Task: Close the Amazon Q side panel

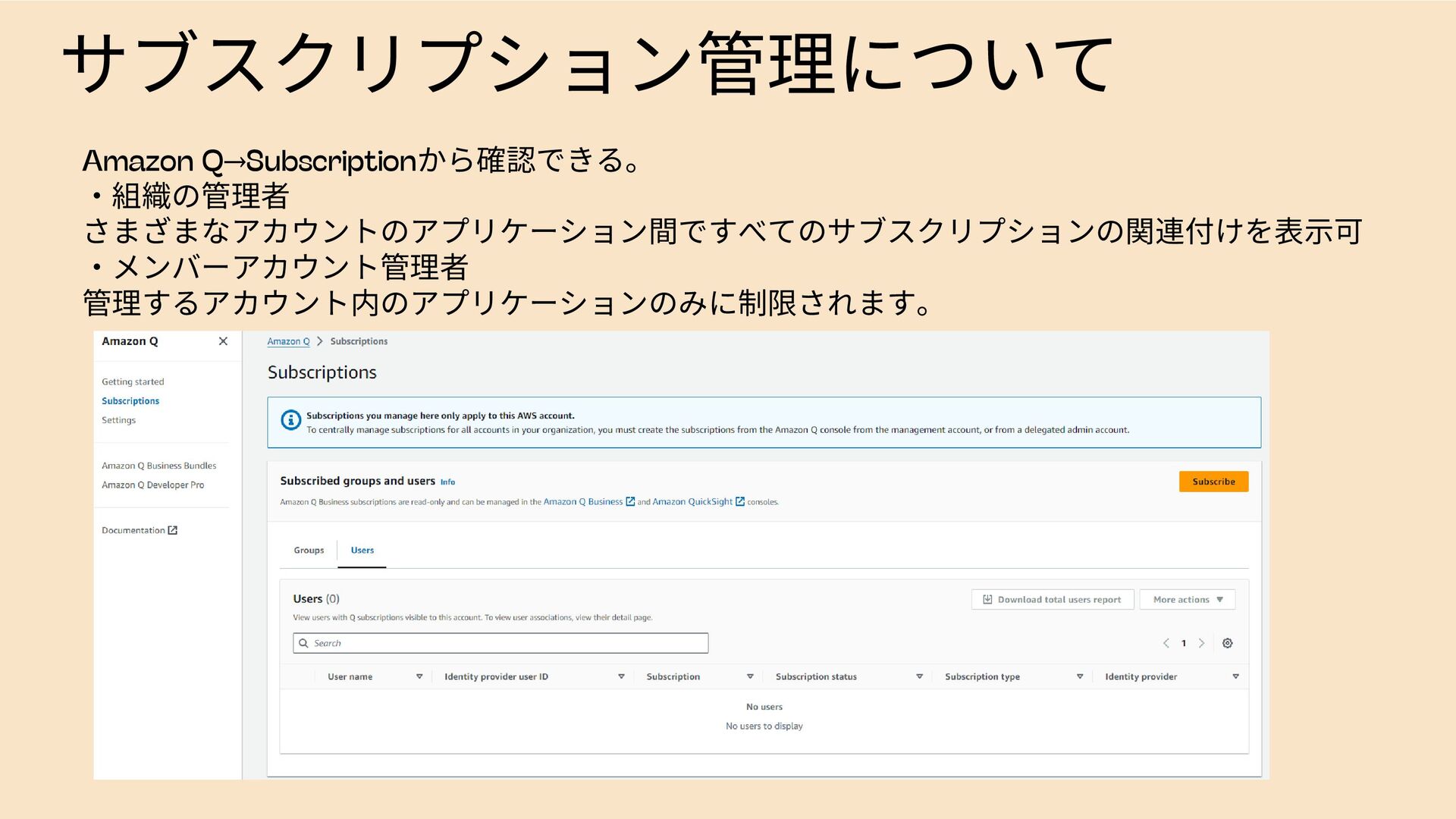Action: click(223, 341)
